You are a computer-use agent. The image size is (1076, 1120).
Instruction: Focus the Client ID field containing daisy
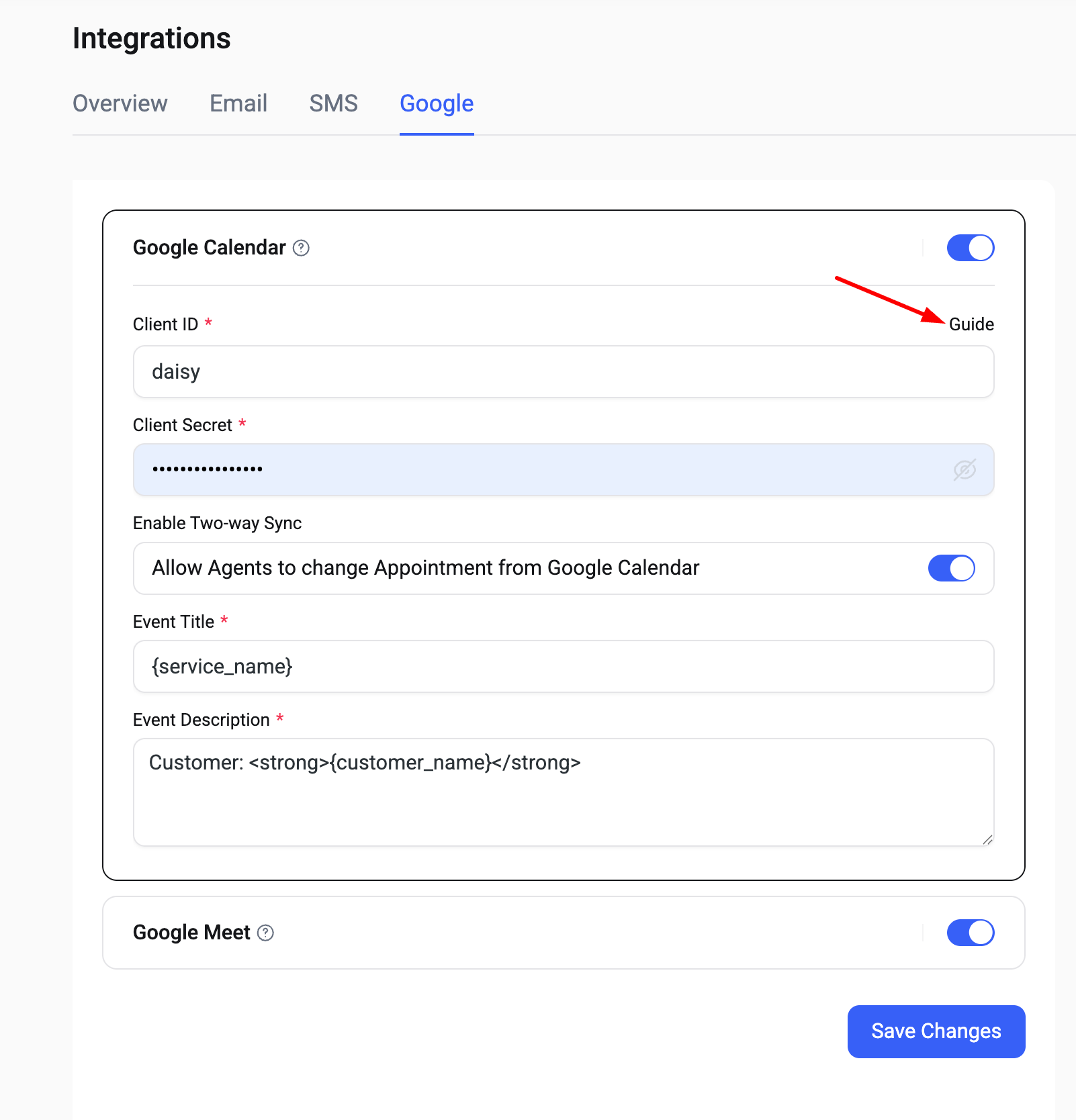click(563, 372)
